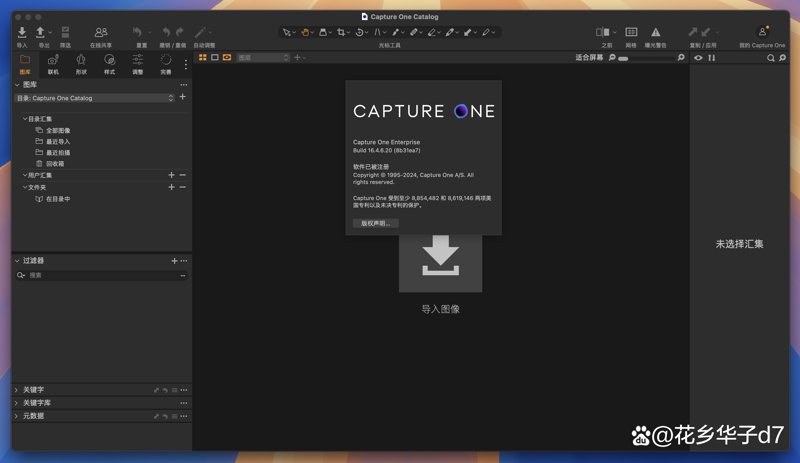Select the pointer cursor tool
This screenshot has width=800, height=463.
click(x=287, y=32)
